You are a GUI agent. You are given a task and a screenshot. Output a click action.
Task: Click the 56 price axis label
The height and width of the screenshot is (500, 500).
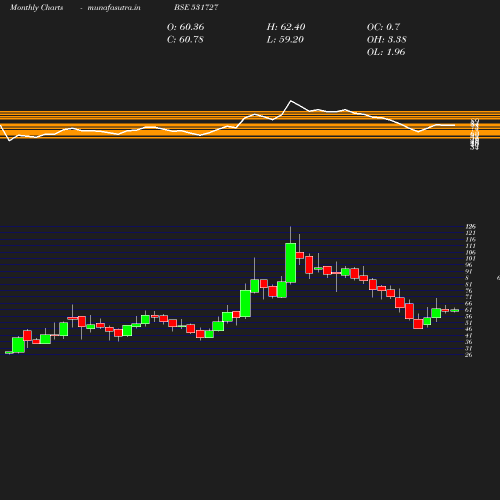pos(469,316)
